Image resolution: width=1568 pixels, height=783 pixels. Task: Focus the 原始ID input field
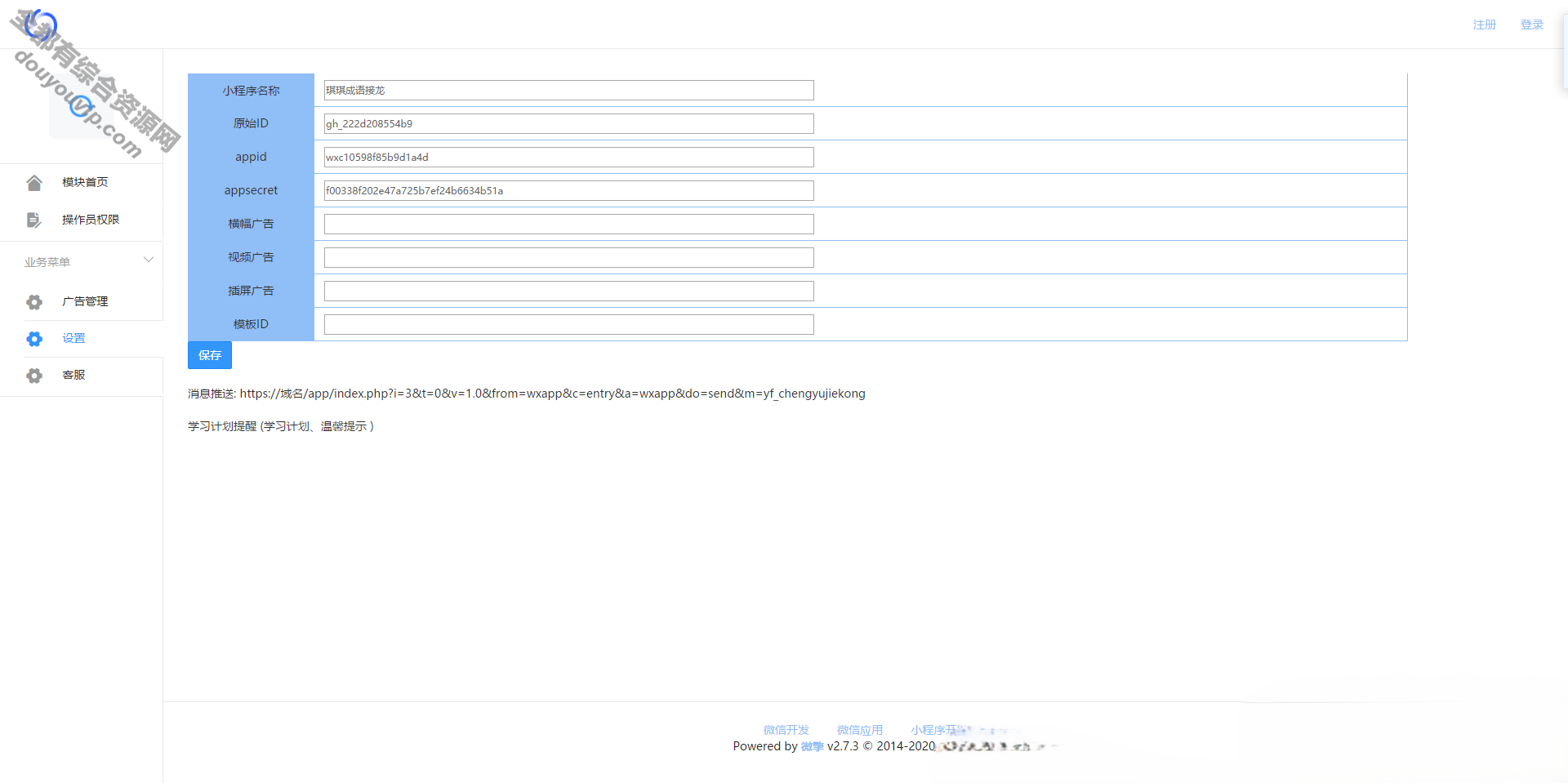pos(568,123)
